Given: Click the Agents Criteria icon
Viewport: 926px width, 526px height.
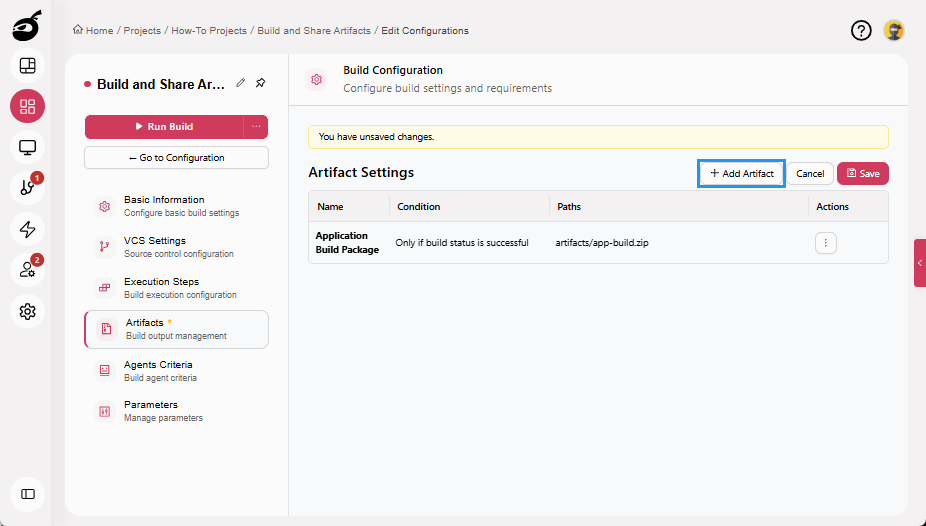Looking at the screenshot, I should [105, 370].
